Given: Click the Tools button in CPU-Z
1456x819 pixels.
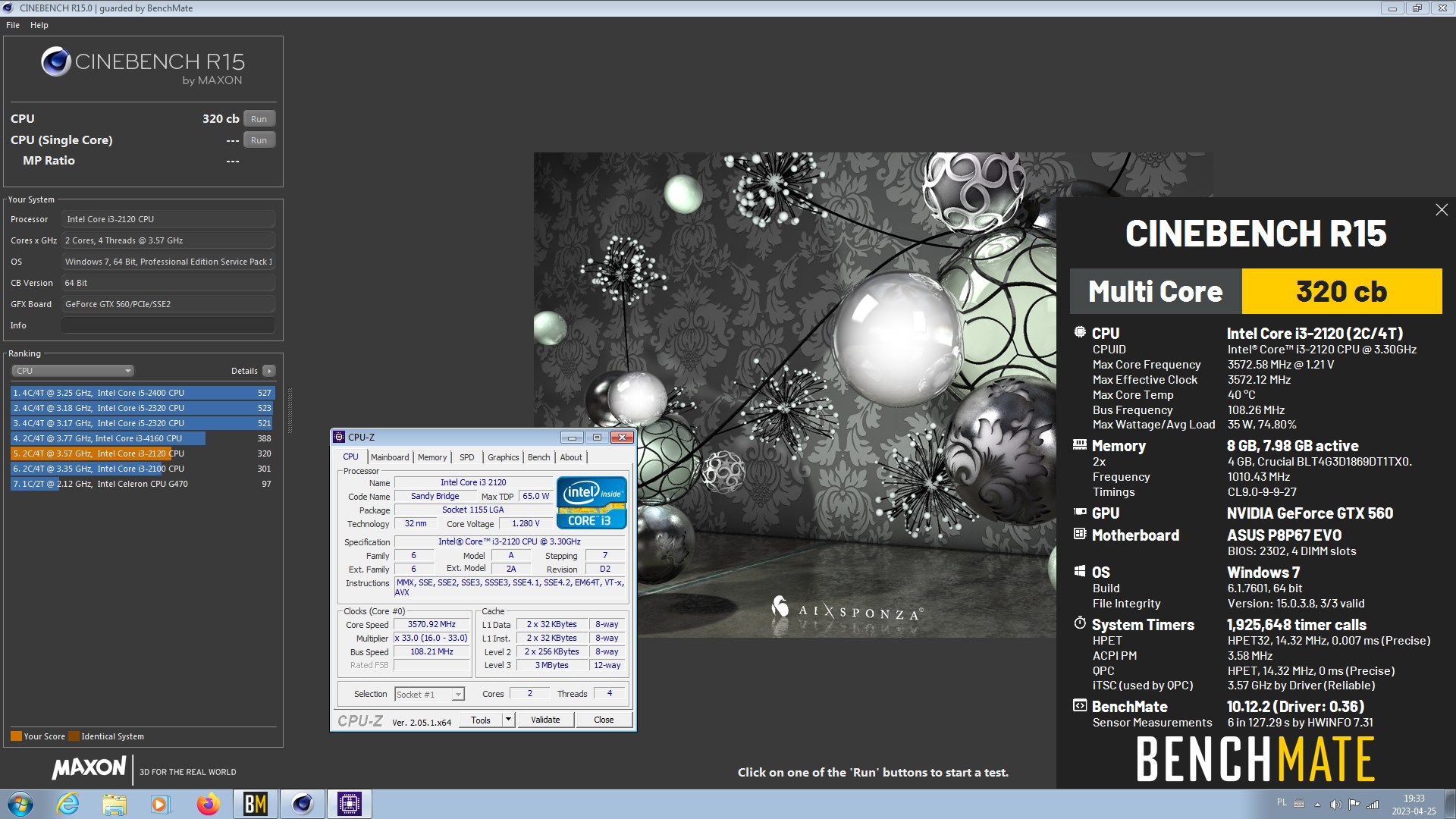Looking at the screenshot, I should [481, 720].
